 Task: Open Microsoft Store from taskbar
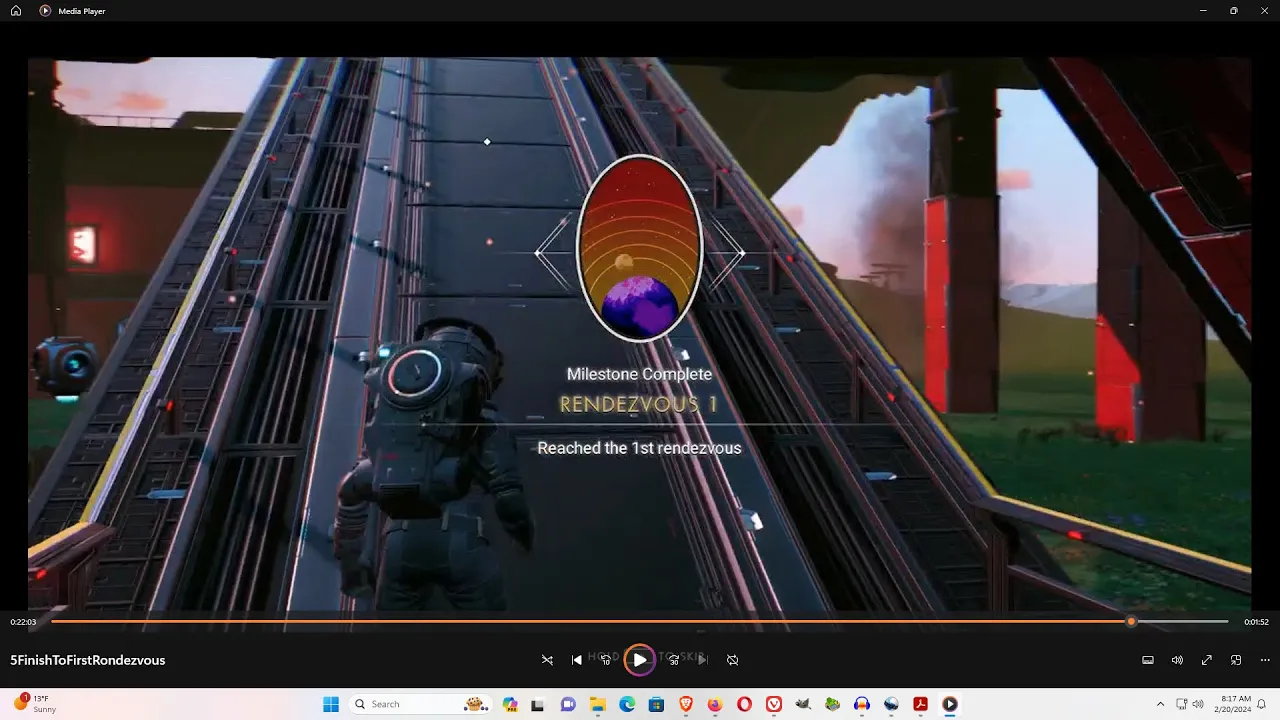coord(656,704)
